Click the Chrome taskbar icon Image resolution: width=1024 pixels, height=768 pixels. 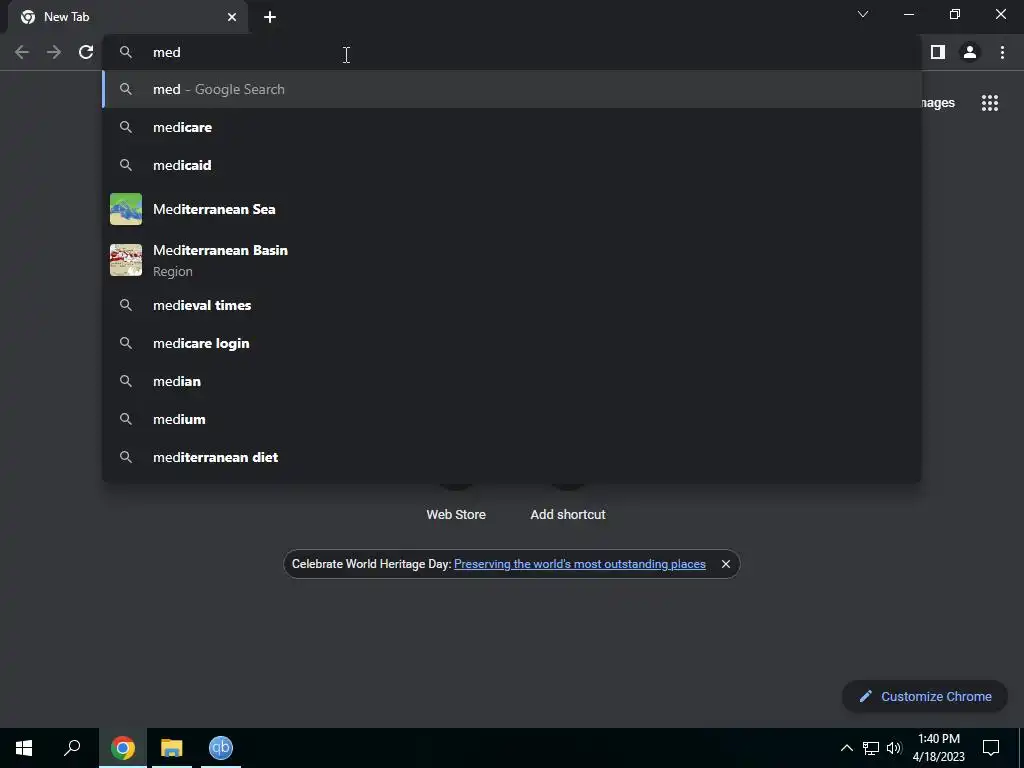[x=123, y=748]
